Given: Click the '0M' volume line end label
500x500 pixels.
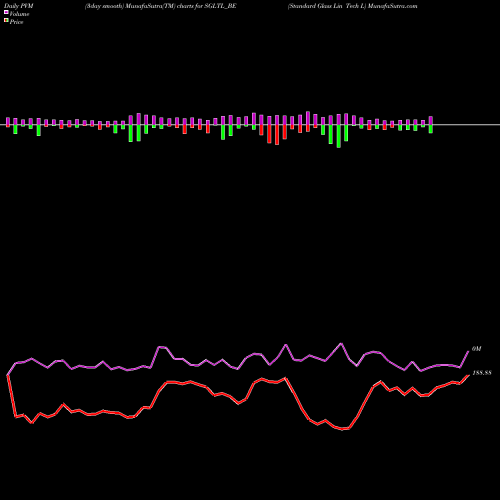Looking at the screenshot, I should 476,349.
